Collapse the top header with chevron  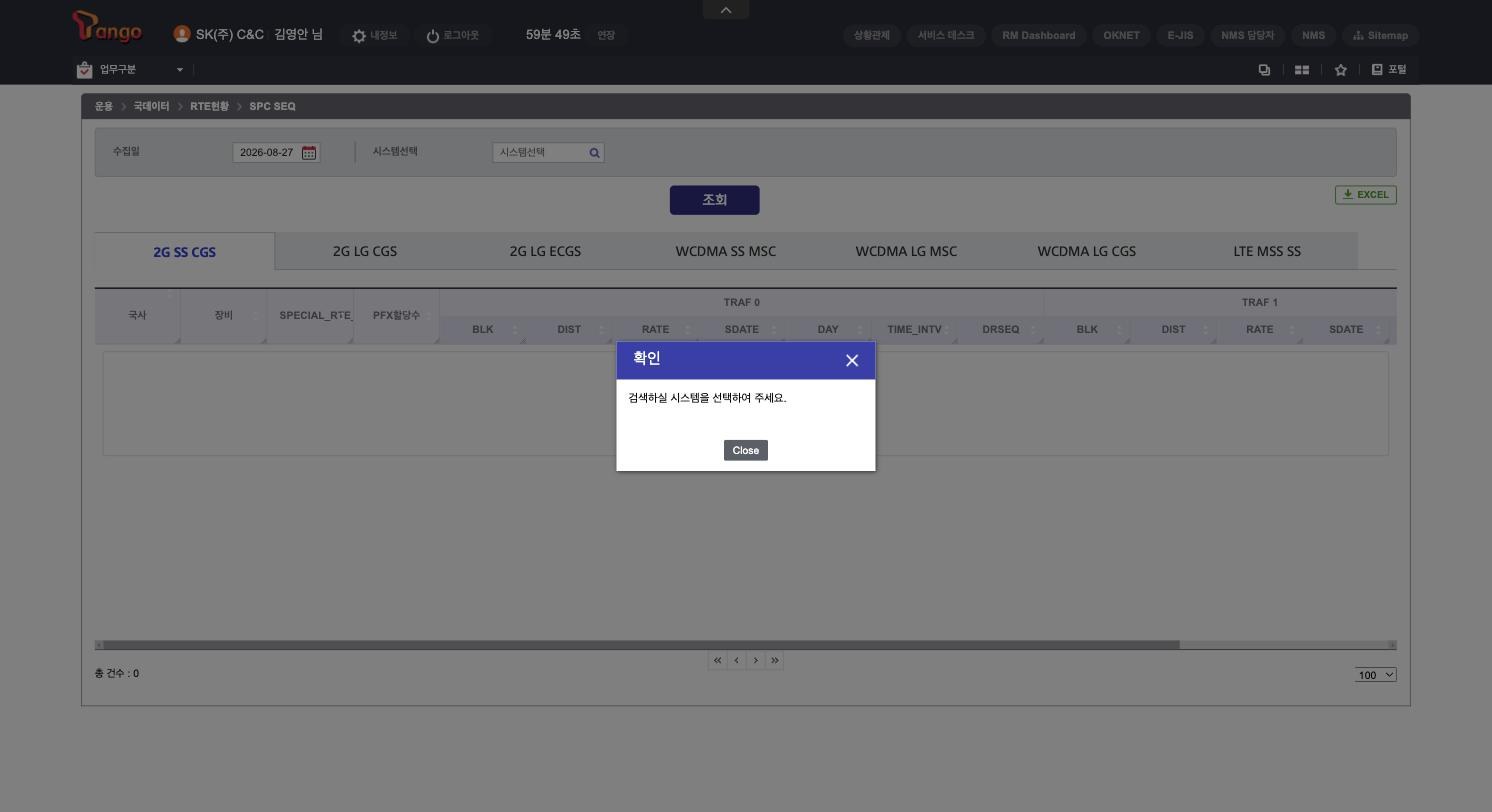click(726, 10)
